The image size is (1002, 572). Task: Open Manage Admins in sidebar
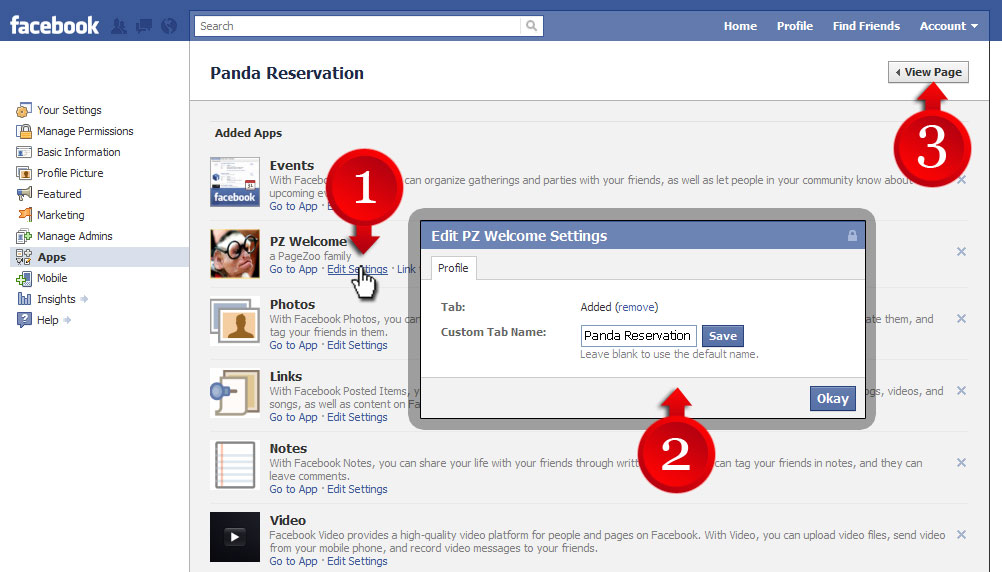75,236
